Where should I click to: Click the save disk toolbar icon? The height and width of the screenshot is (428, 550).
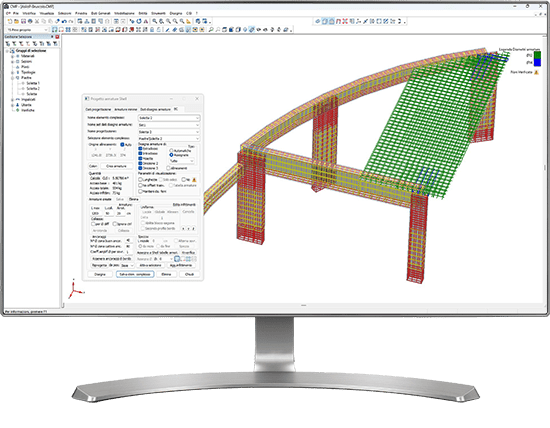click(x=23, y=22)
